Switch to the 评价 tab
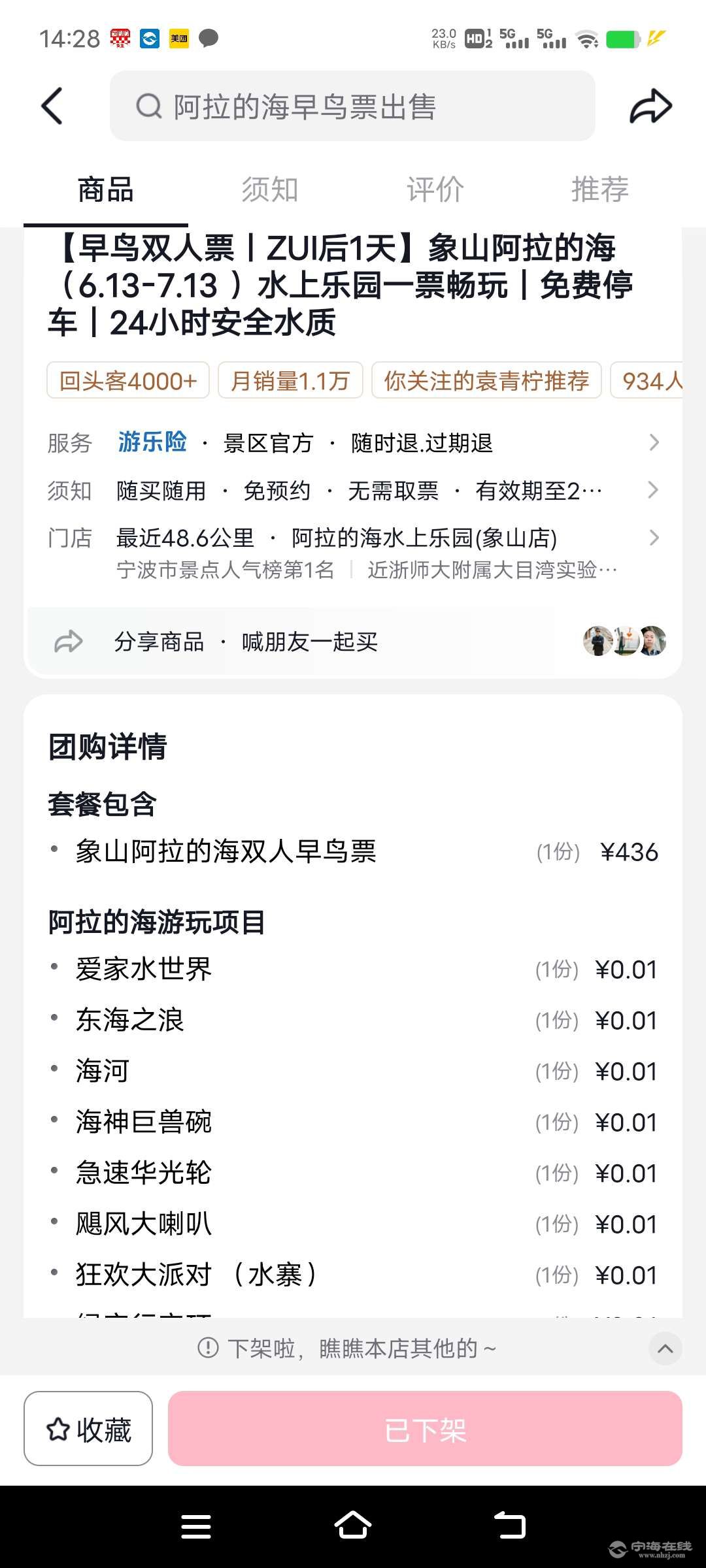This screenshot has width=706, height=1568. point(435,189)
